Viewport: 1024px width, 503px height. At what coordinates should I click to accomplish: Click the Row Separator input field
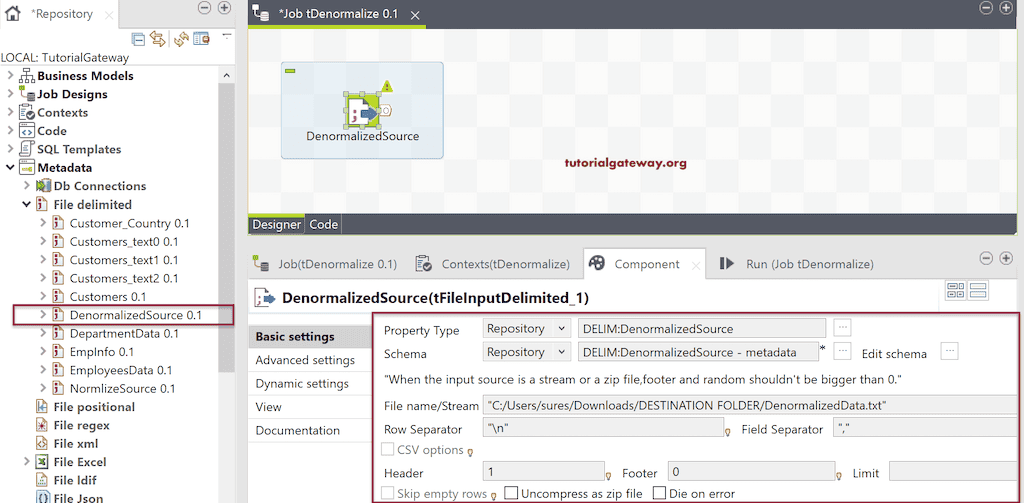pos(602,429)
